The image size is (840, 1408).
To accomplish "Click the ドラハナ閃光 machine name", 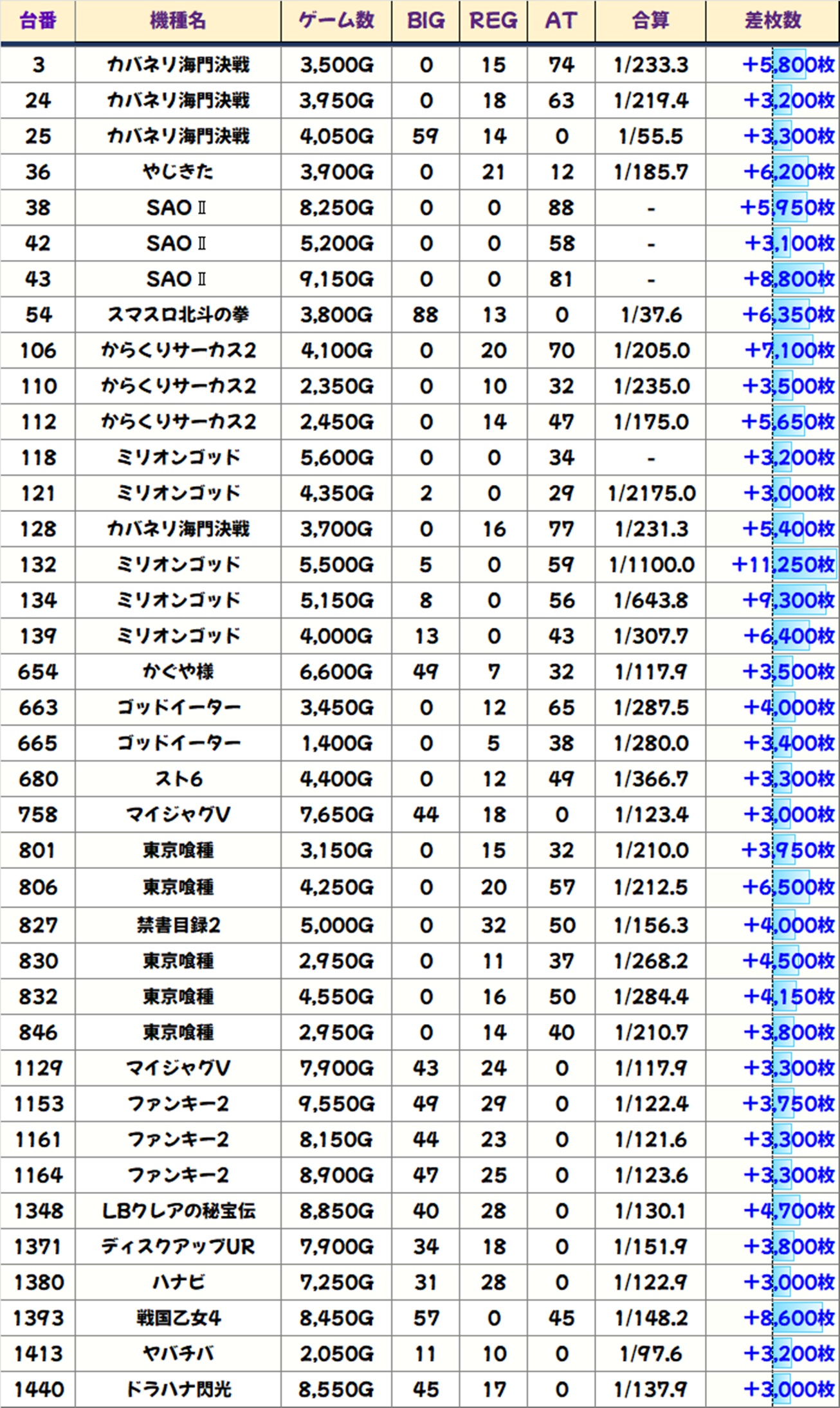I will click(x=178, y=1389).
